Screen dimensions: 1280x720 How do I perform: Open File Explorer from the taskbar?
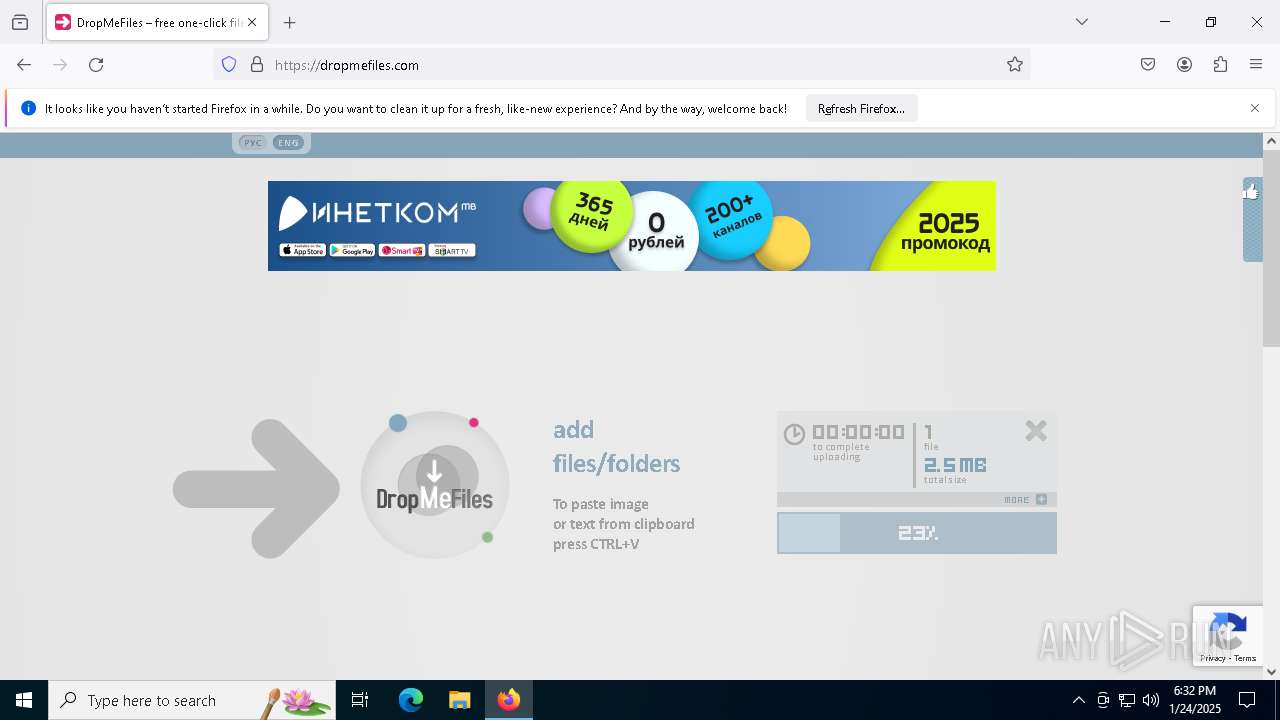click(x=459, y=700)
